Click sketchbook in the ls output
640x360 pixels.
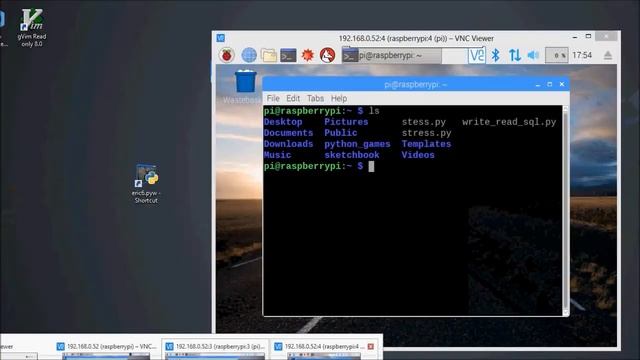(x=352, y=155)
